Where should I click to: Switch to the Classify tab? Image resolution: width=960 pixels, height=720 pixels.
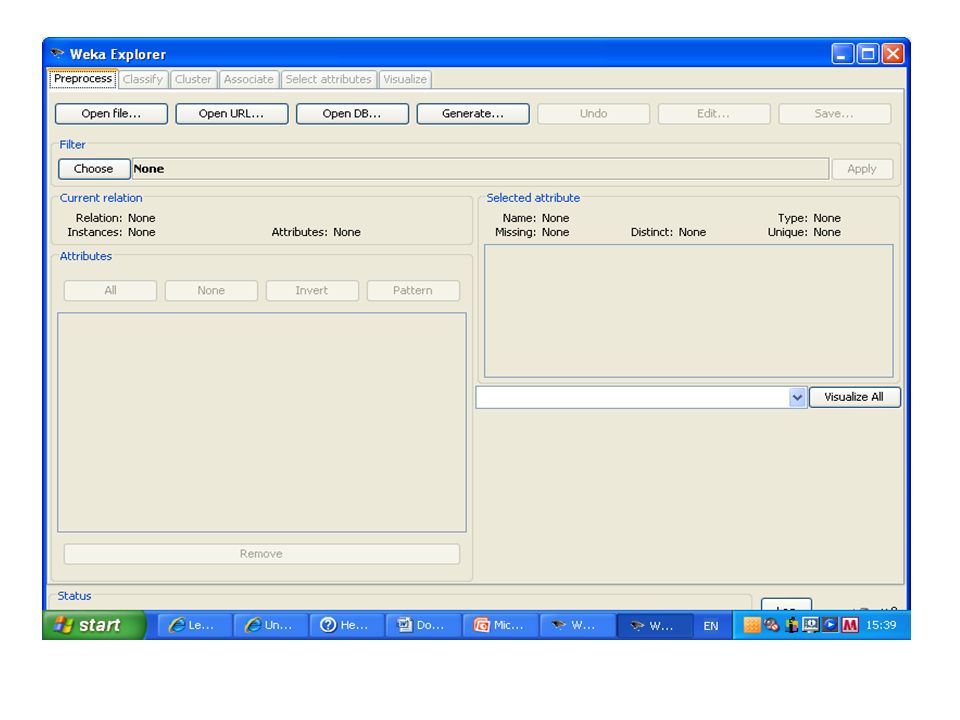click(143, 79)
